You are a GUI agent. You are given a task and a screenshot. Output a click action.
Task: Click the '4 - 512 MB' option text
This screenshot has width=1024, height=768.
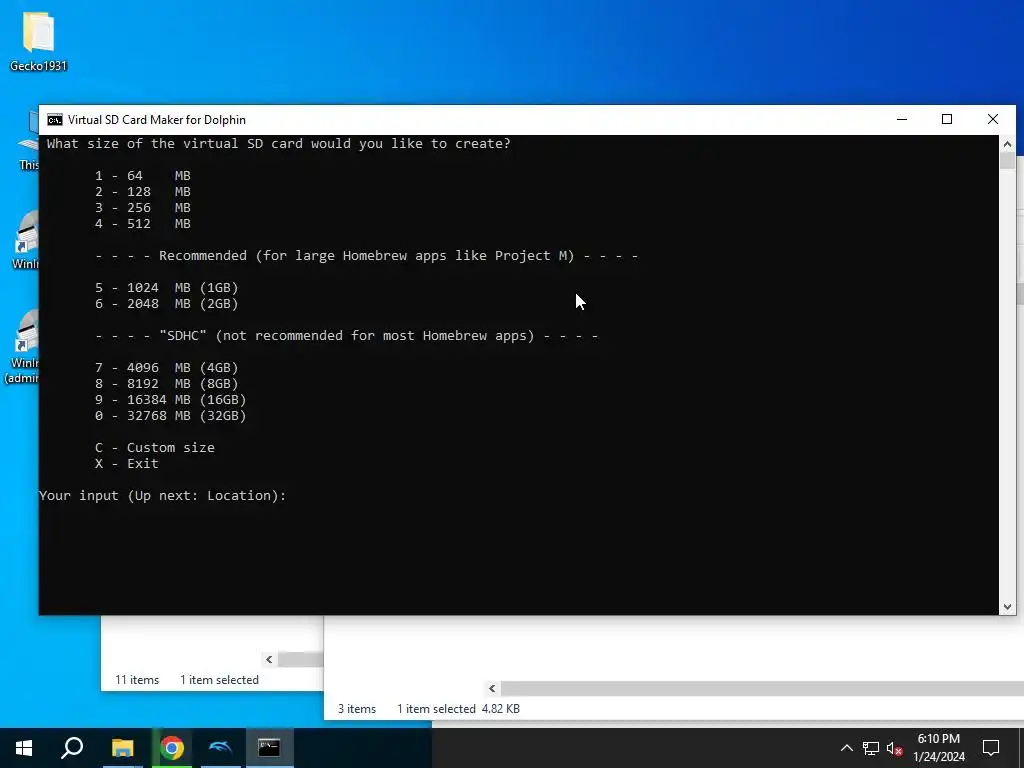142,223
